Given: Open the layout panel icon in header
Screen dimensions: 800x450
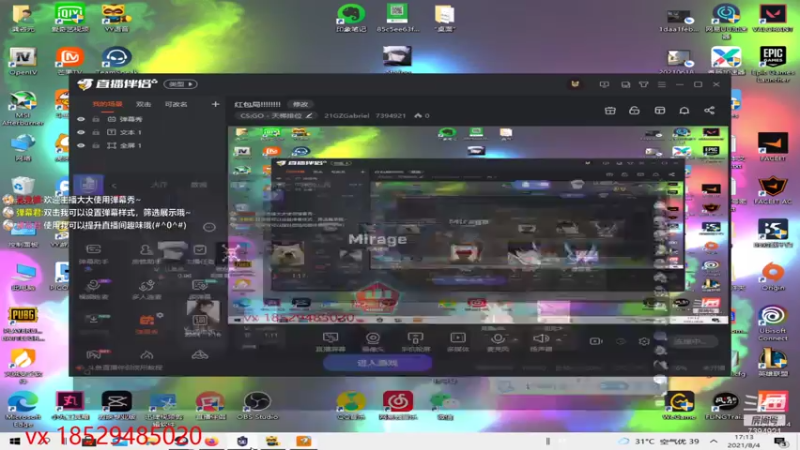Looking at the screenshot, I should coord(660,110).
